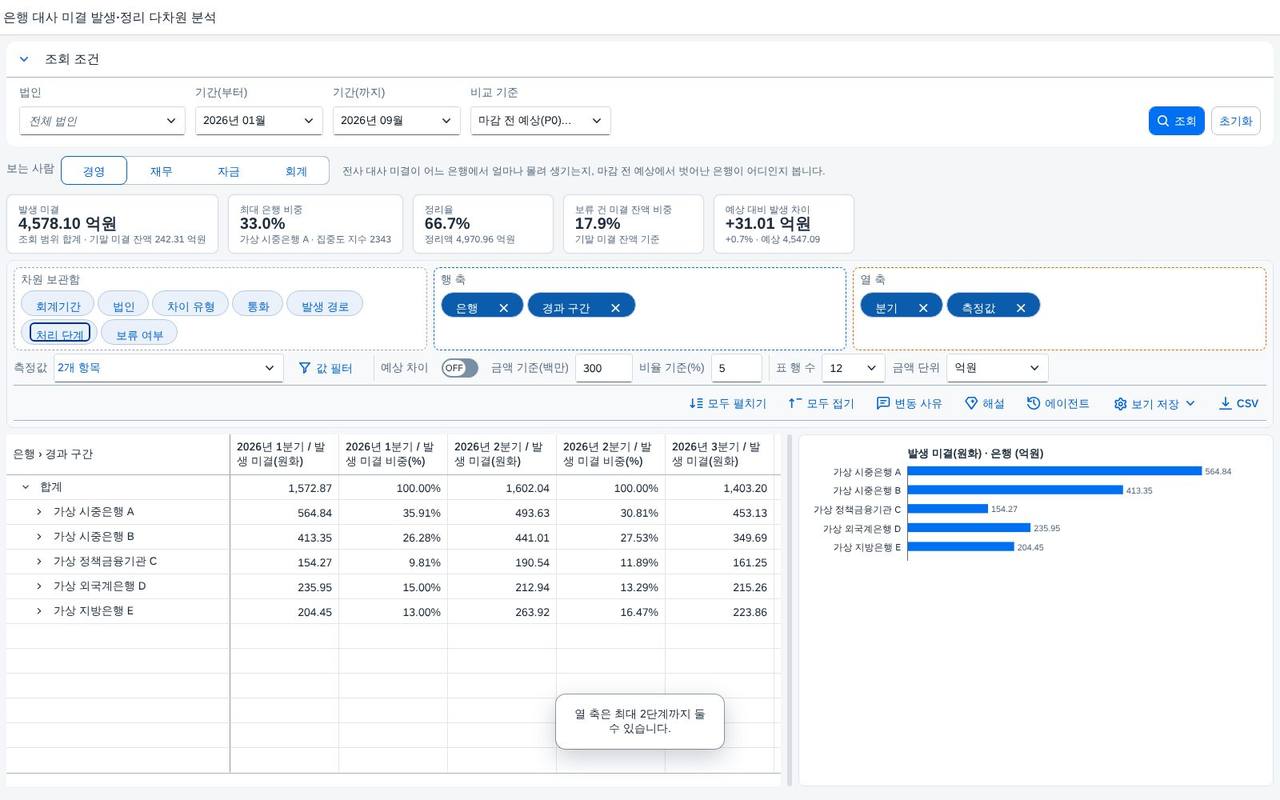The height and width of the screenshot is (800, 1280).
Task: Click the 초기화 reset button
Action: click(1235, 121)
